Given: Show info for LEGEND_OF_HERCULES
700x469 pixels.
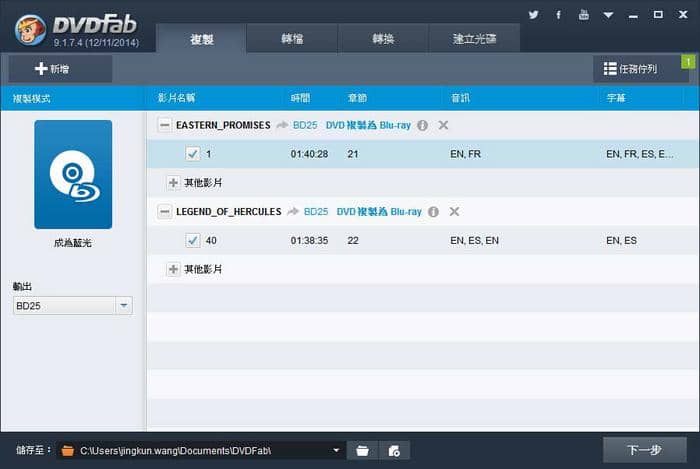Looking at the screenshot, I should (x=433, y=212).
